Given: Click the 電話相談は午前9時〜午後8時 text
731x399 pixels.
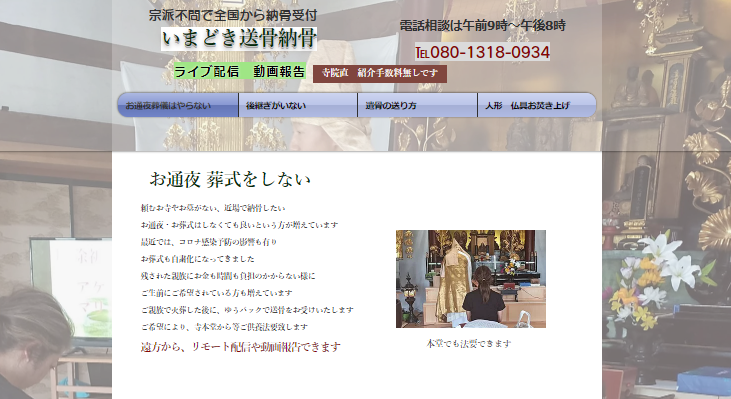Looking at the screenshot, I should [x=483, y=26].
